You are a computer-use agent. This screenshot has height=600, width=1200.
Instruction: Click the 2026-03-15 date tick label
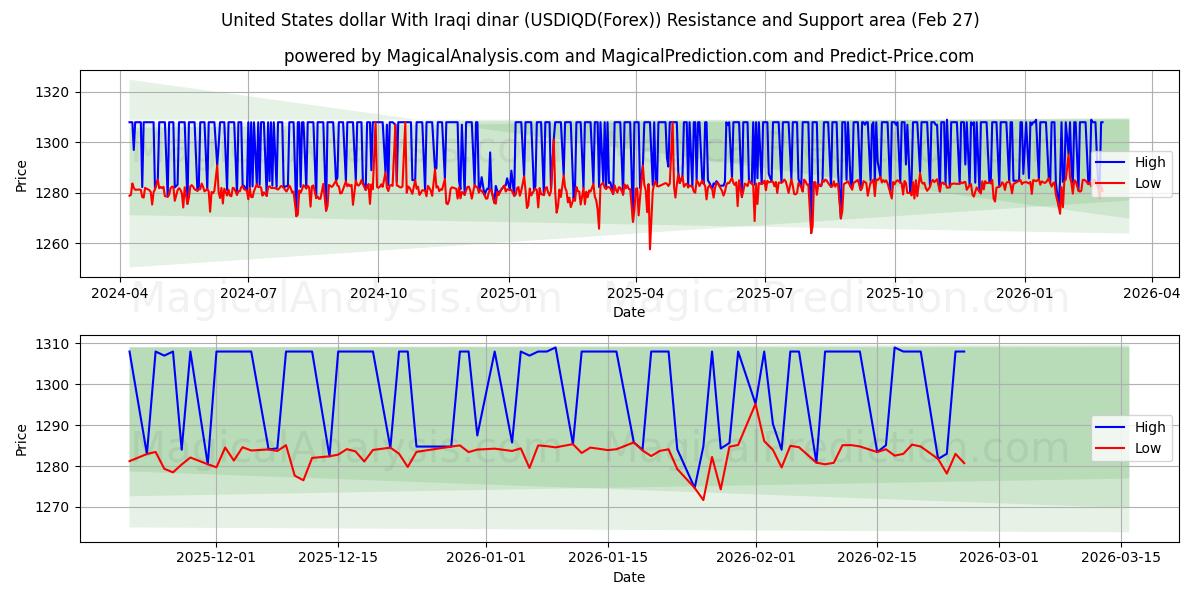click(x=1120, y=558)
